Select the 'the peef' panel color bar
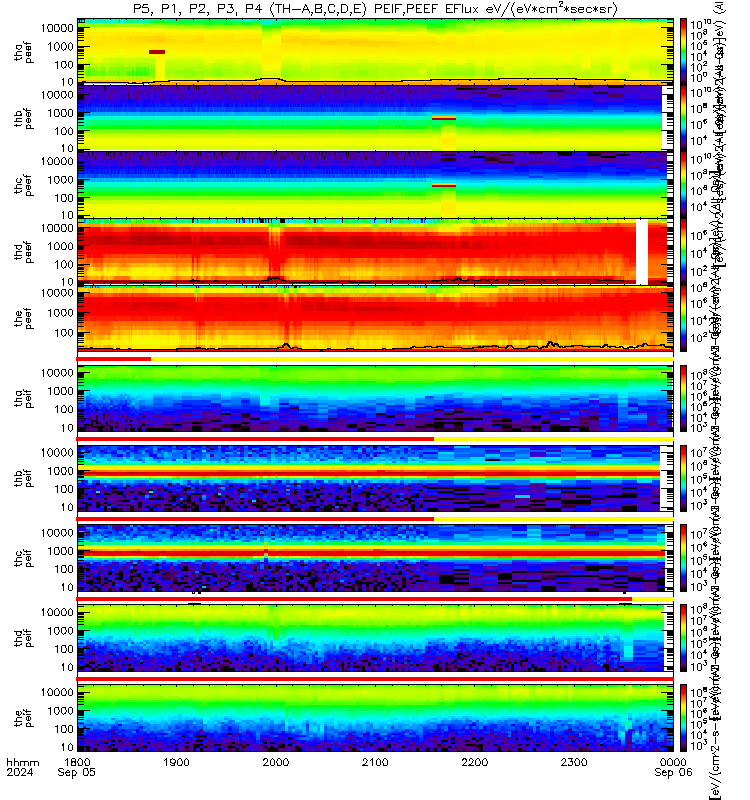Image resolution: width=750 pixels, height=800 pixels. 683,318
